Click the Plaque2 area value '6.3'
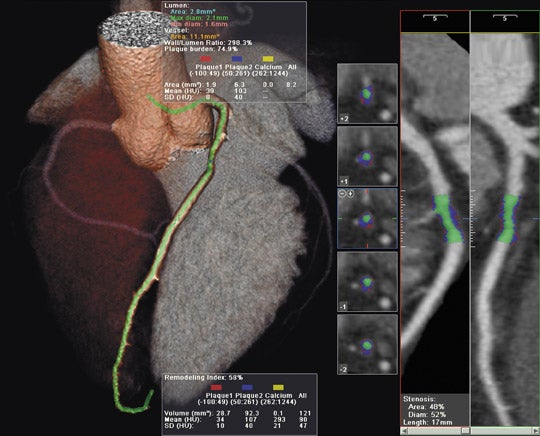The height and width of the screenshot is (436, 540). [x=240, y=85]
